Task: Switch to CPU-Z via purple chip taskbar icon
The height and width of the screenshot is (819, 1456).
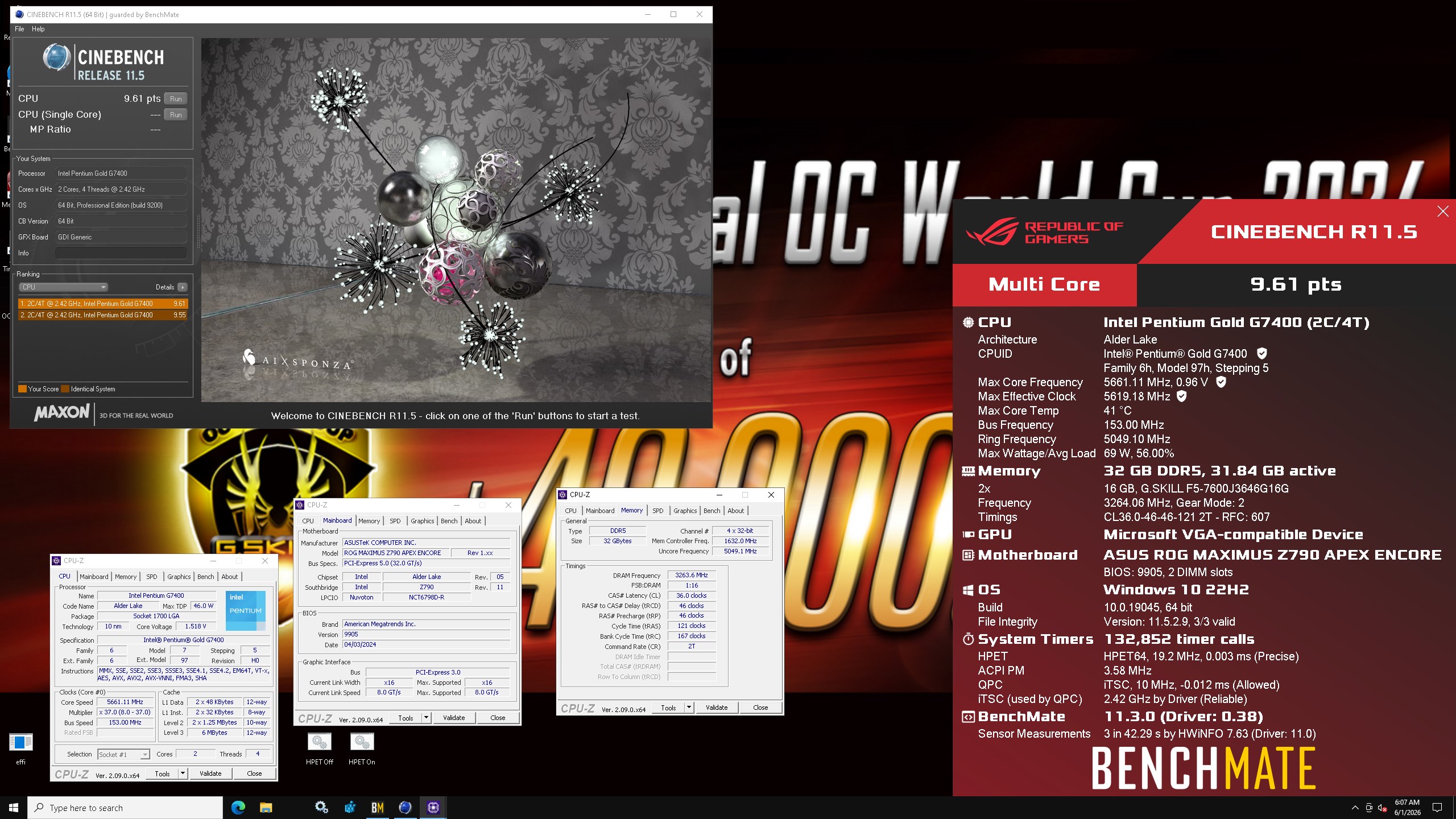Action: [433, 808]
